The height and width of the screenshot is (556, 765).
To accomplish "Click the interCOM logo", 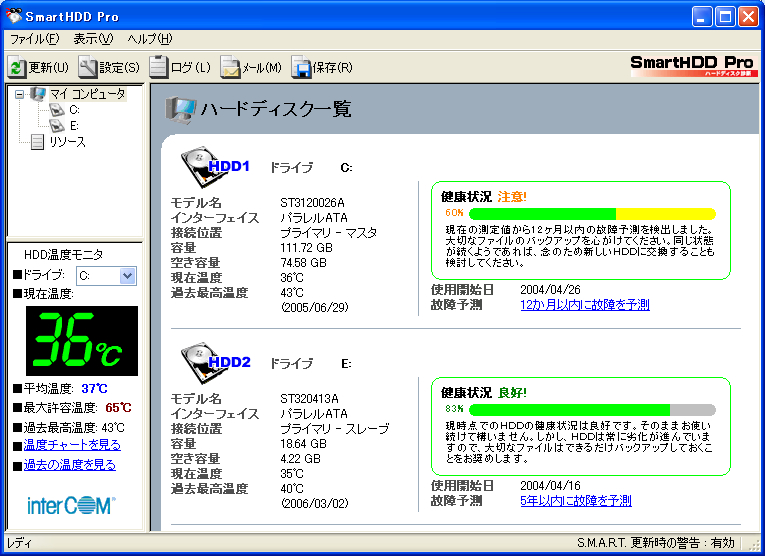I will [71, 505].
